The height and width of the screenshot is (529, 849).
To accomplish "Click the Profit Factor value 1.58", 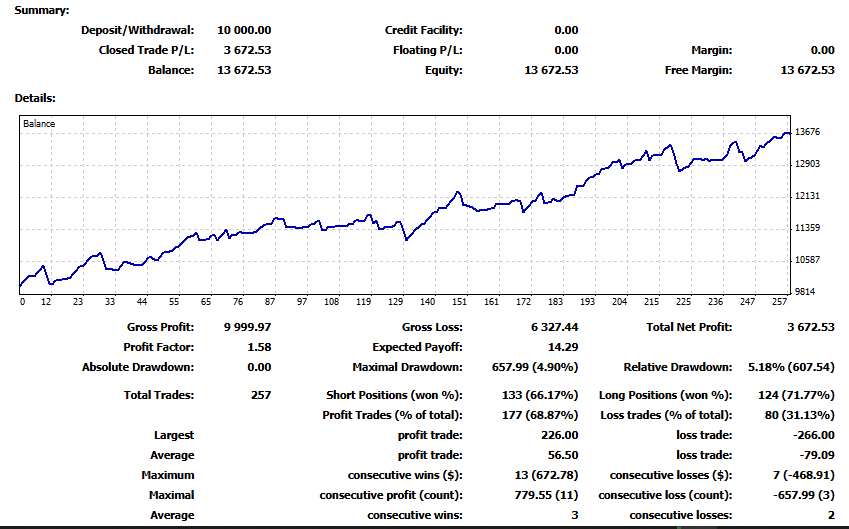I will coord(259,347).
